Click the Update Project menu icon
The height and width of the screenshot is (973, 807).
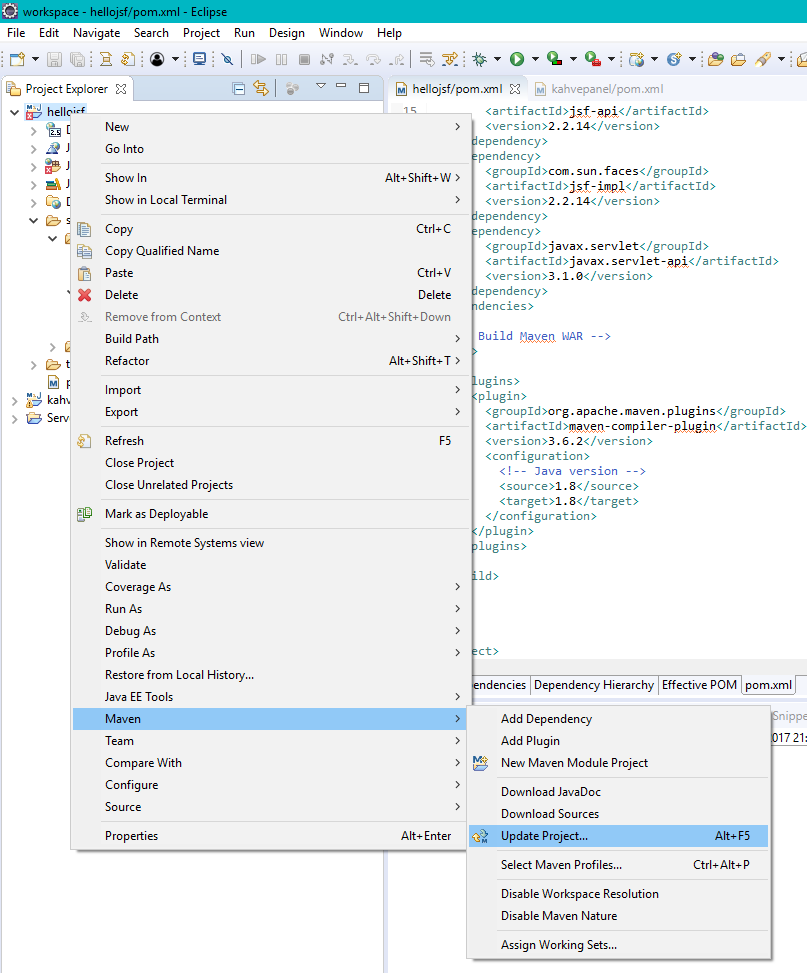point(480,836)
